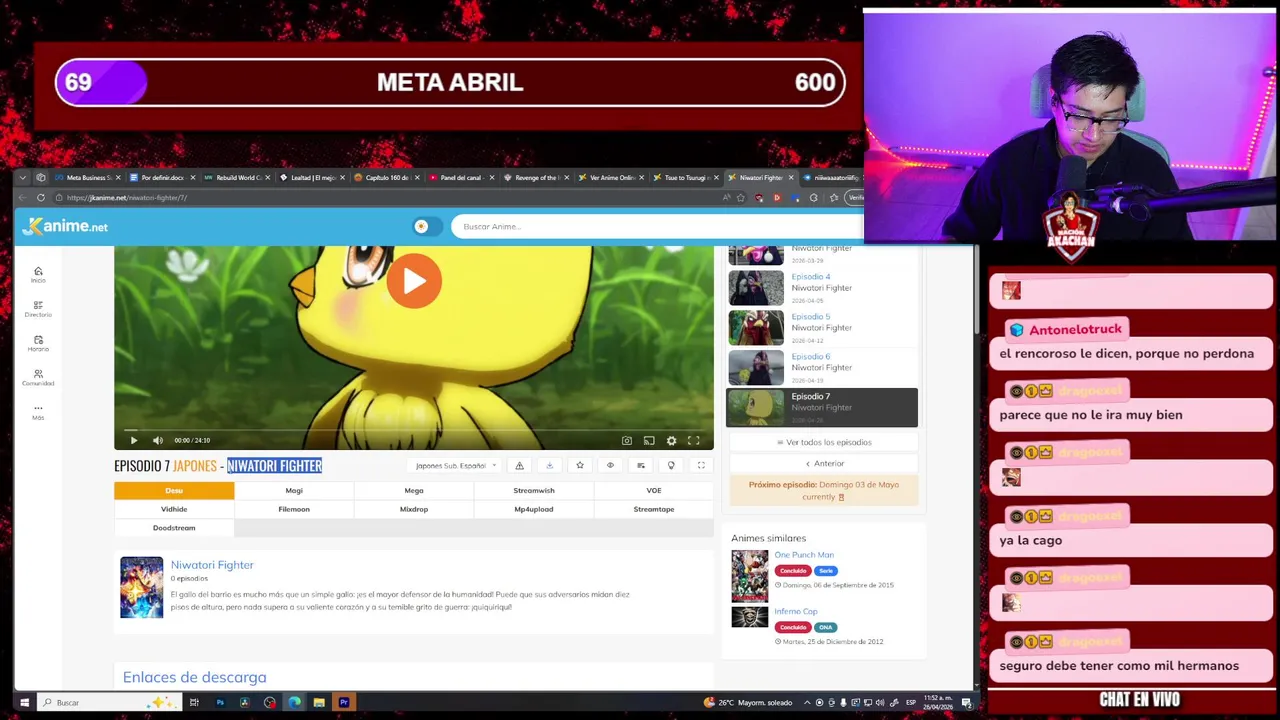Image resolution: width=1280 pixels, height=720 pixels.
Task: Select the Streamwish server tab
Action: [x=534, y=490]
